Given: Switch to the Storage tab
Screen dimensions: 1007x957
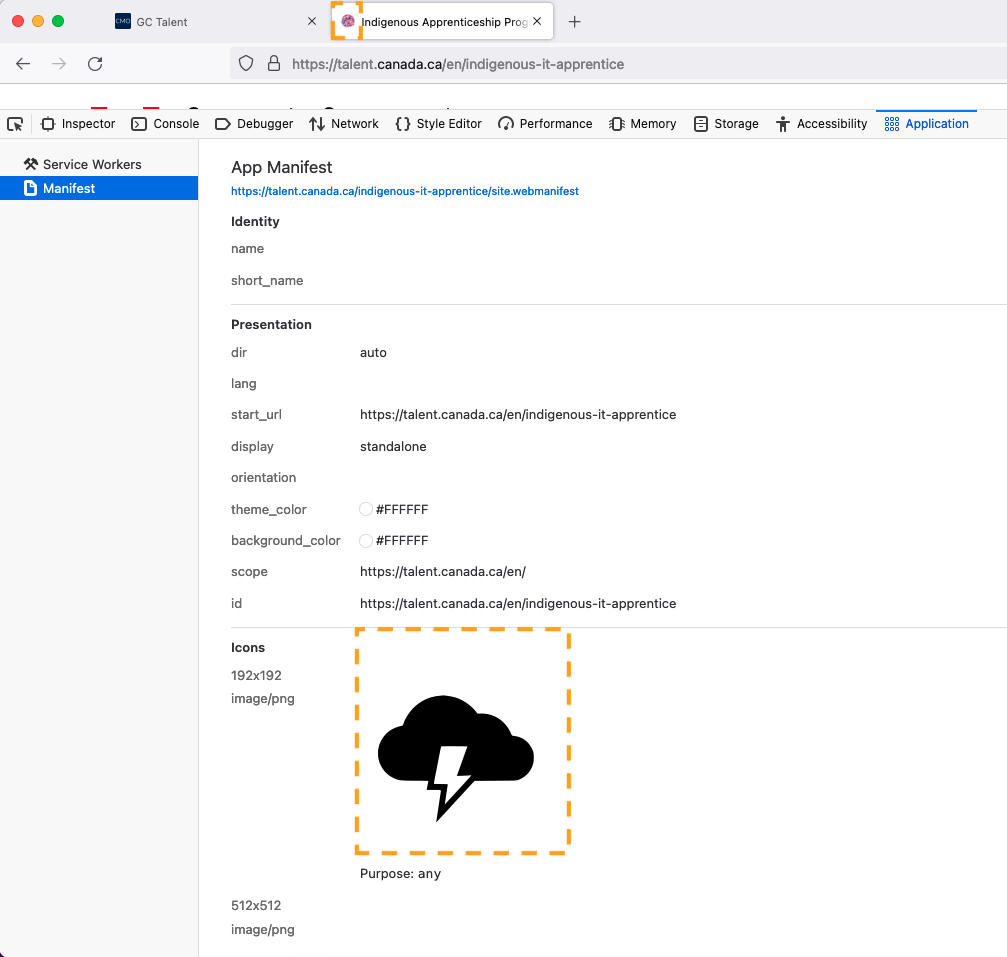Looking at the screenshot, I should point(726,124).
